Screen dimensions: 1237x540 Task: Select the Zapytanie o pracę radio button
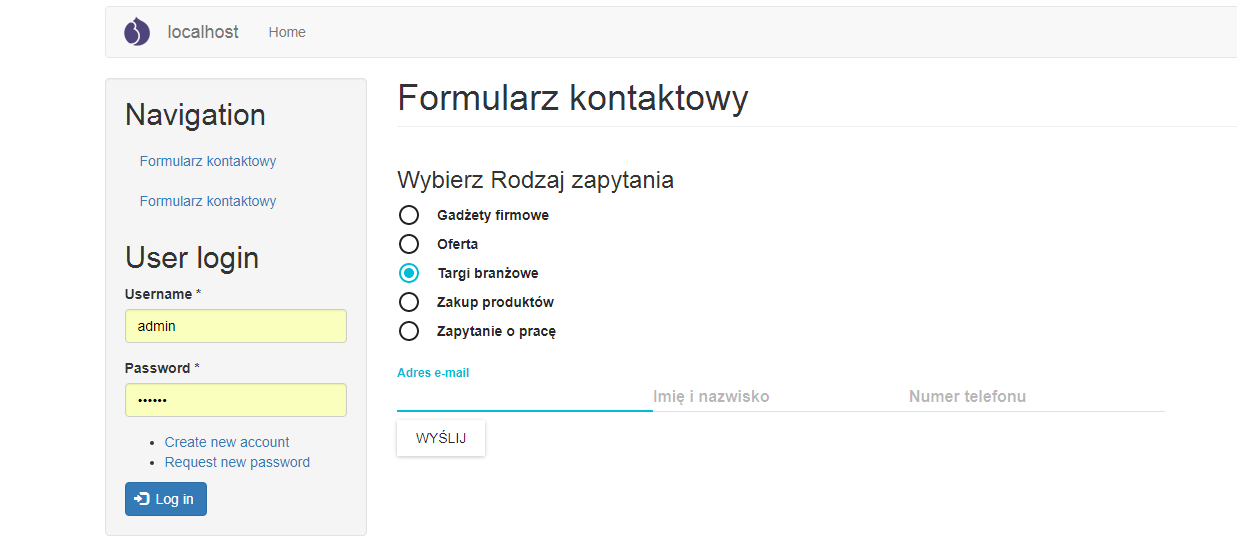(409, 331)
